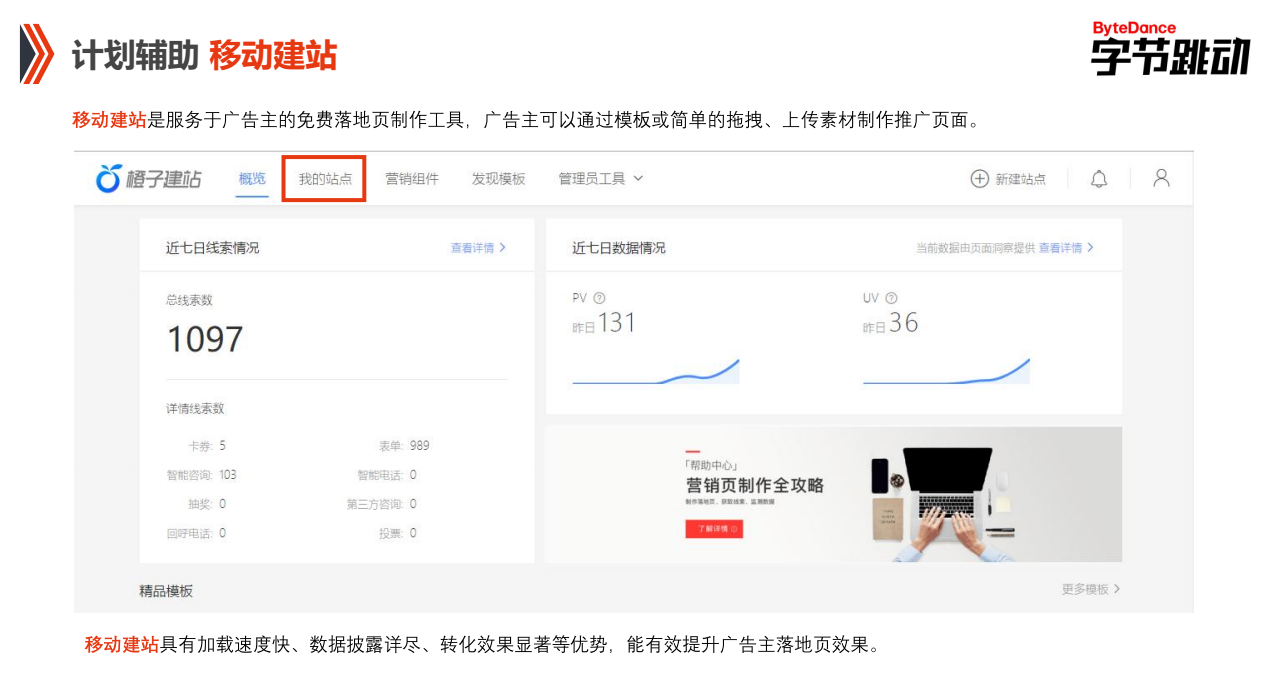This screenshot has width=1273, height=693.
Task: Click the question mark icon next to UV
Action: coord(890,297)
